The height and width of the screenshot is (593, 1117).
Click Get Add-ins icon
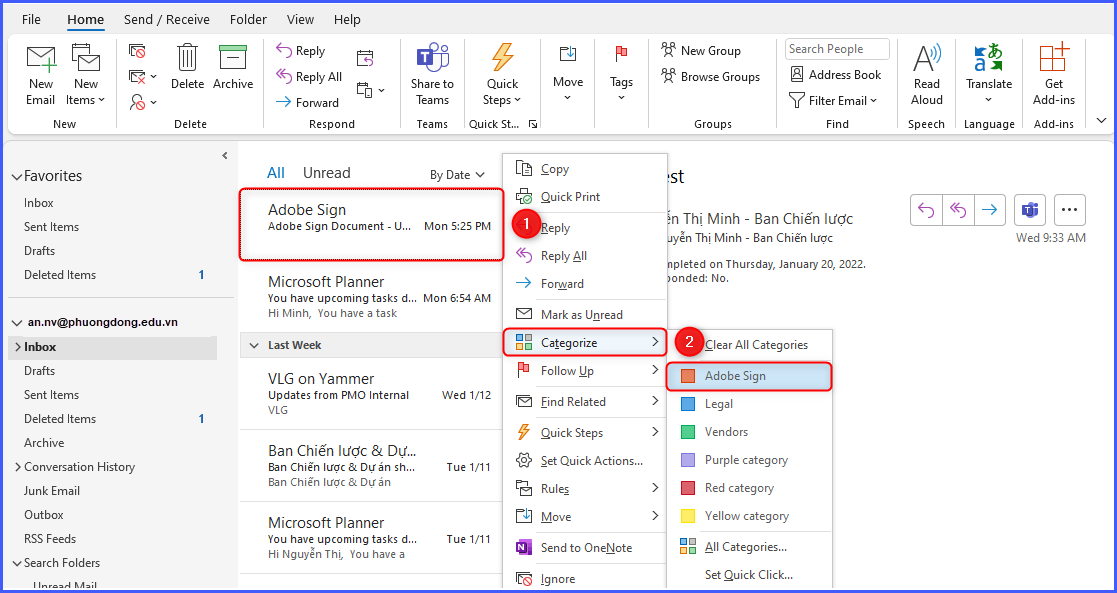1054,57
